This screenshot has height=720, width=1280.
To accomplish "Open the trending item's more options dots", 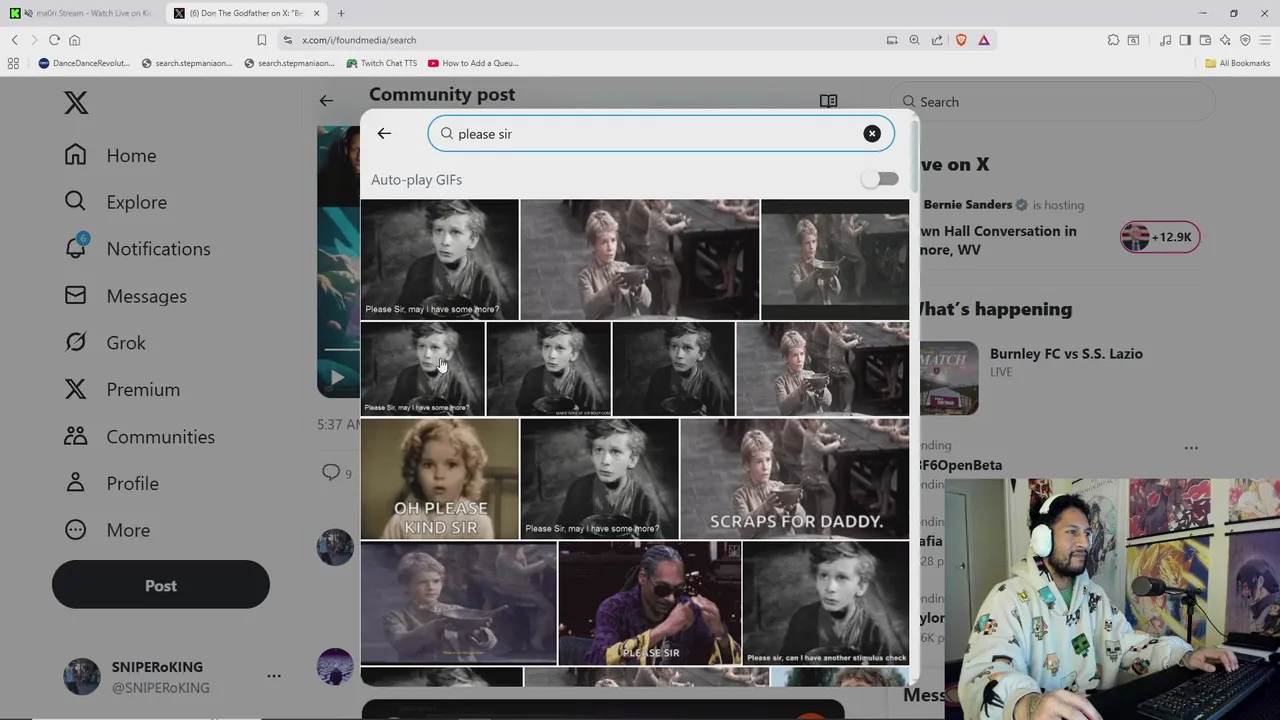I will pos(1191,448).
